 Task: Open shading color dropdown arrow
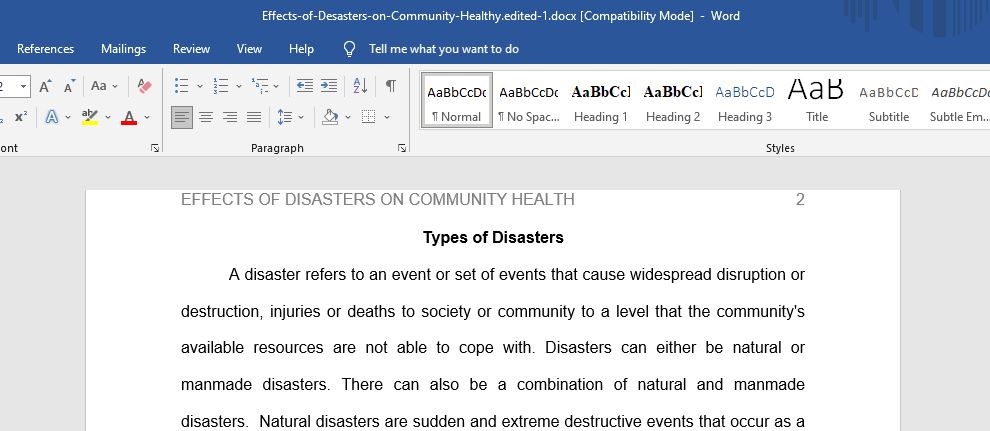pos(348,117)
